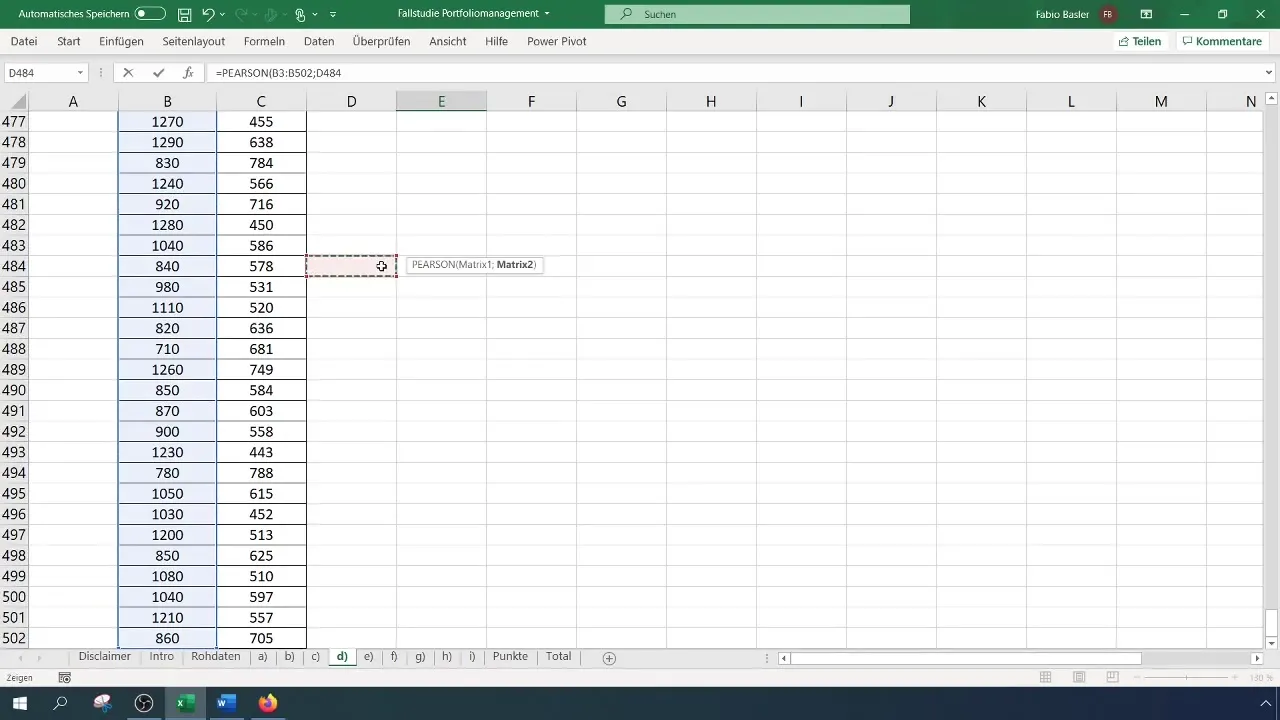The width and height of the screenshot is (1280, 720).
Task: Switch to the Punkte sheet tab
Action: [510, 657]
